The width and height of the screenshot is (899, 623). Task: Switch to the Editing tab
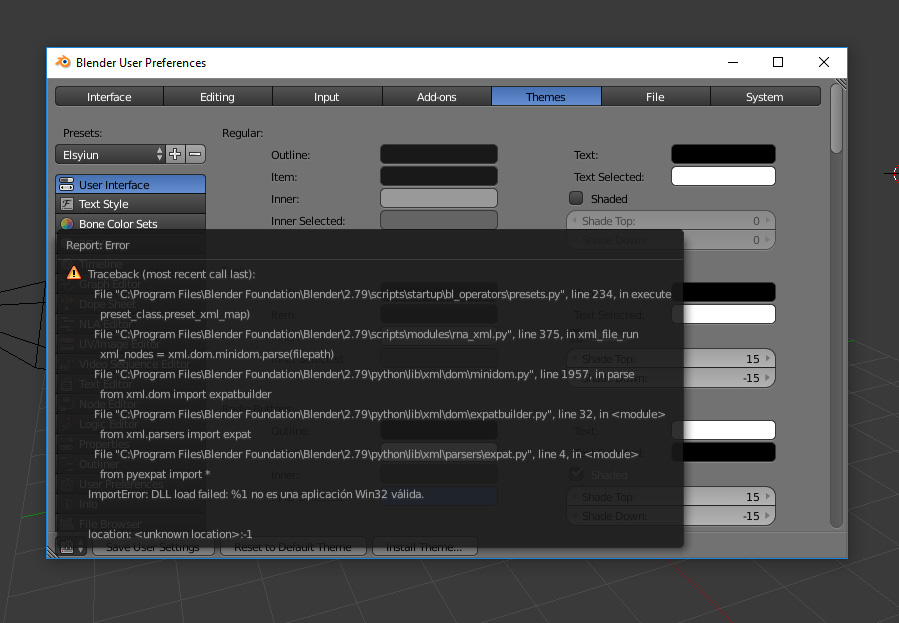pos(217,97)
